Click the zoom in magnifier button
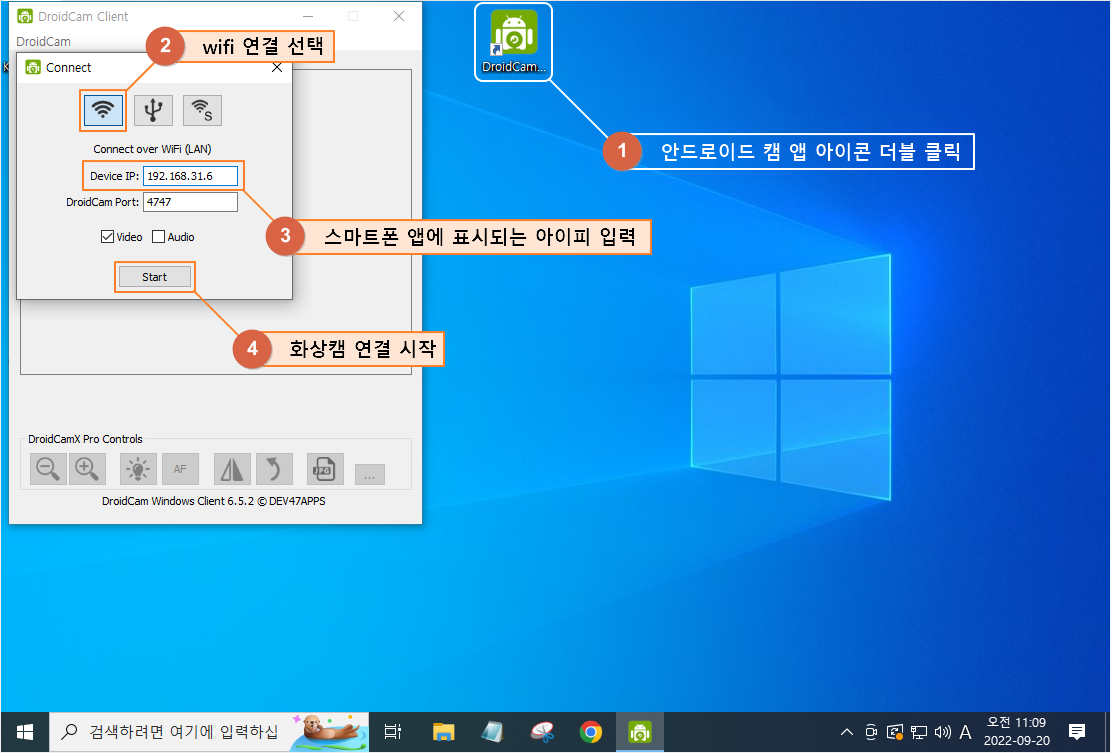This screenshot has width=1111, height=753. tap(87, 469)
